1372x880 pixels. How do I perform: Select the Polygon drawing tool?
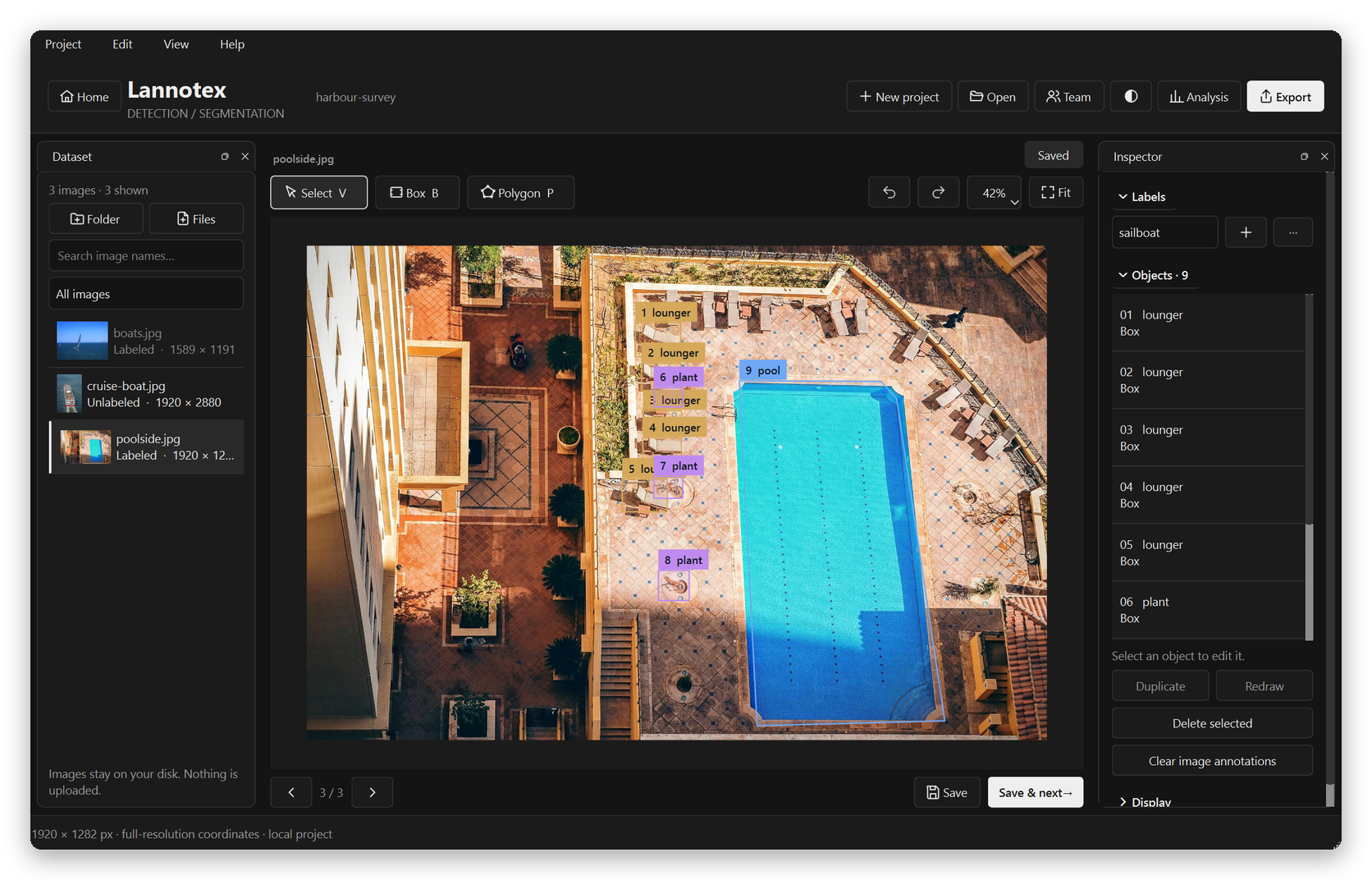pyautogui.click(x=520, y=193)
